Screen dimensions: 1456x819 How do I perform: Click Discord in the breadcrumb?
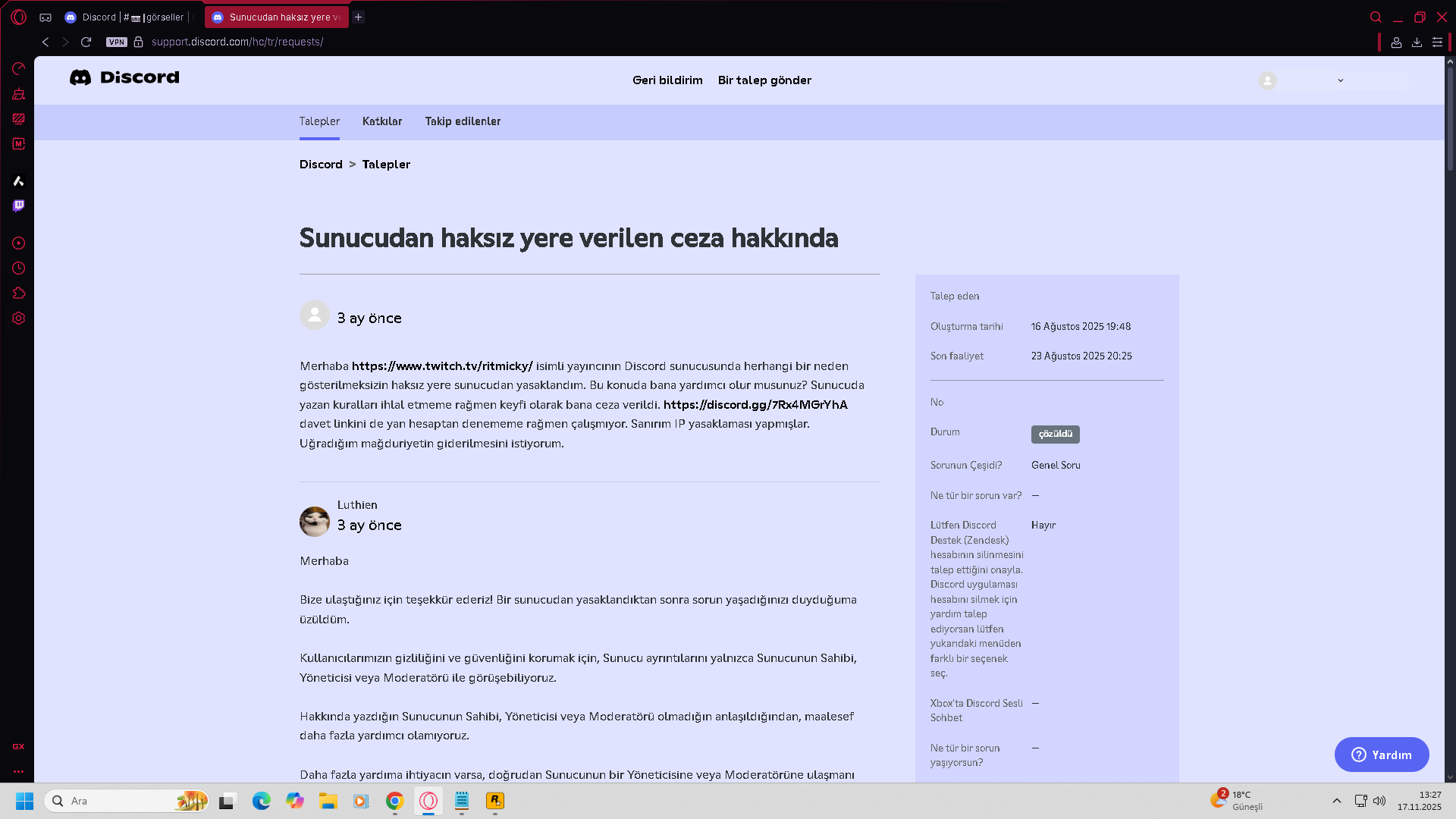point(321,165)
